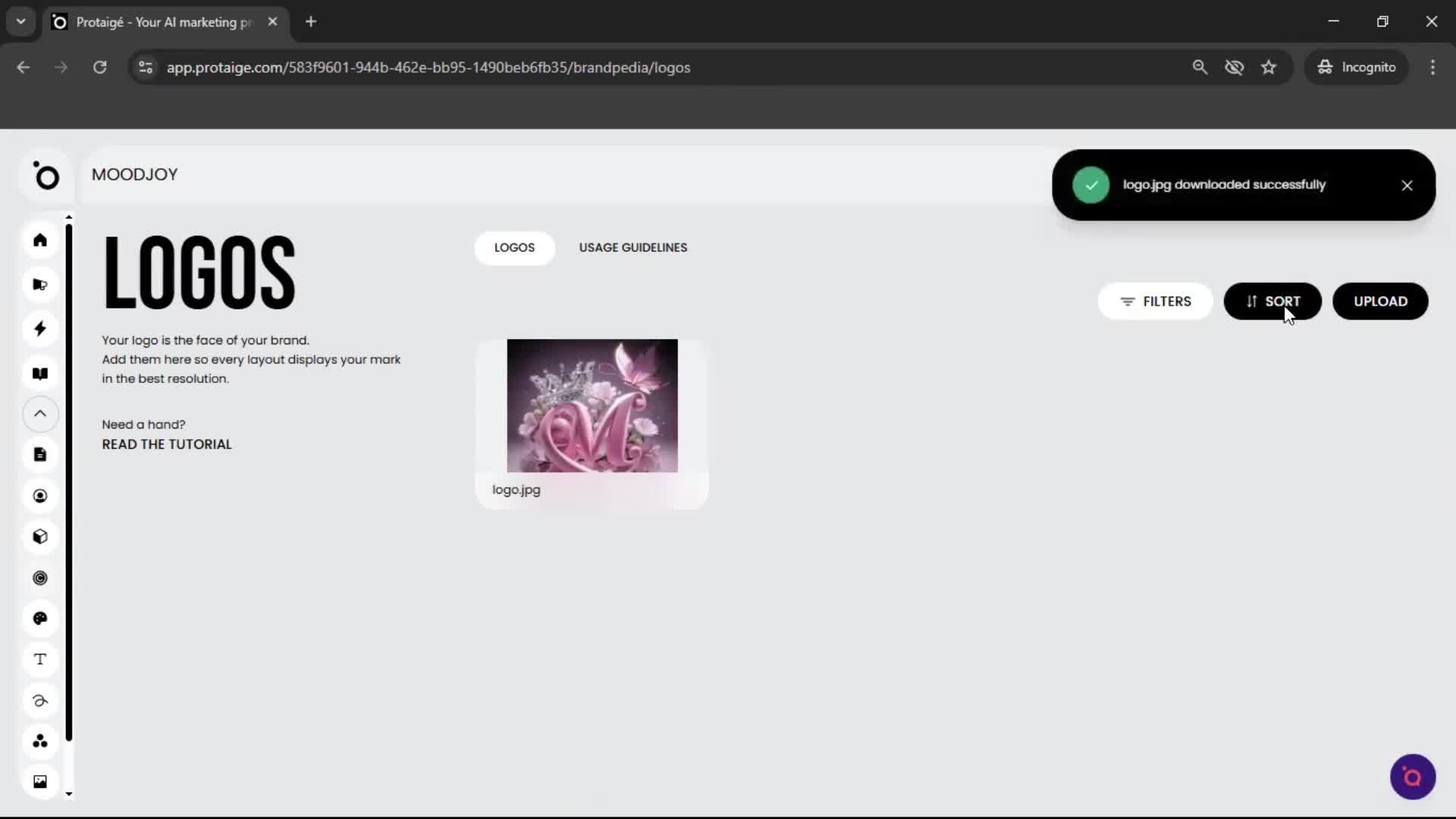Open the Brandpedia book icon

click(x=39, y=373)
